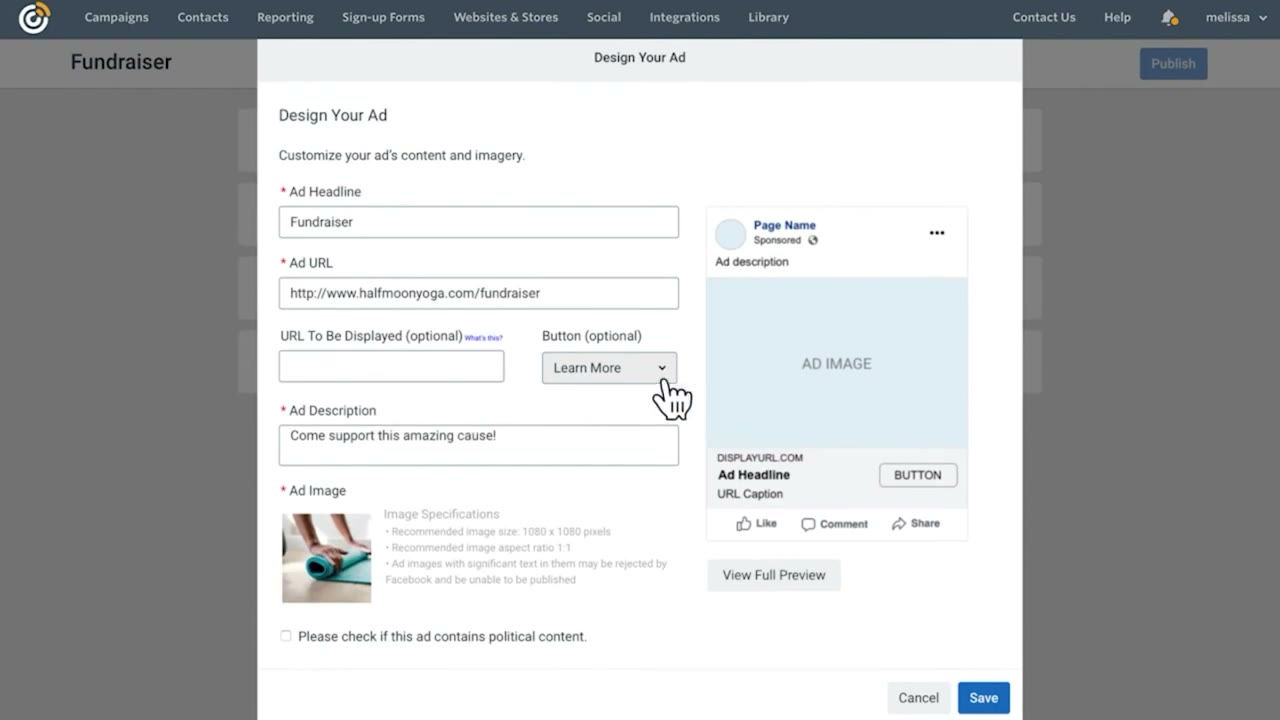
Task: Open the Reporting section
Action: [285, 17]
